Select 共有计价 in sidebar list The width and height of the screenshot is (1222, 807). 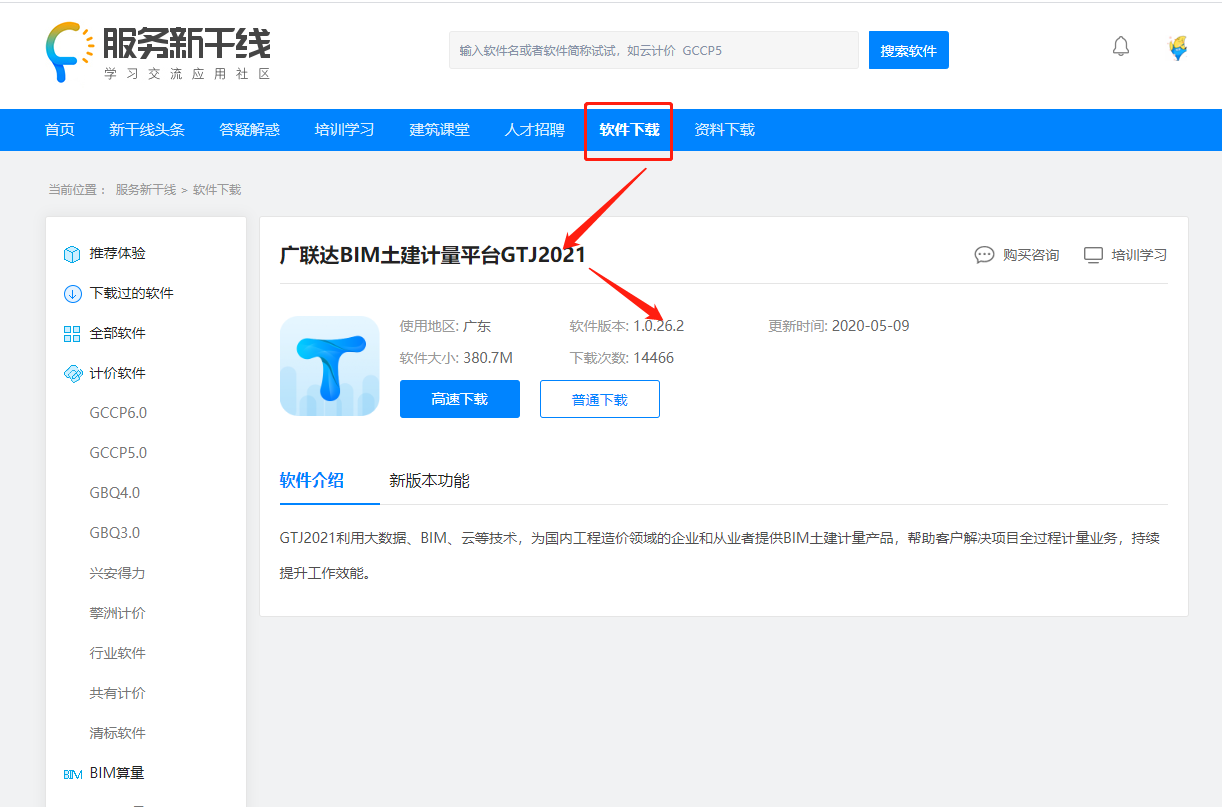pyautogui.click(x=118, y=693)
